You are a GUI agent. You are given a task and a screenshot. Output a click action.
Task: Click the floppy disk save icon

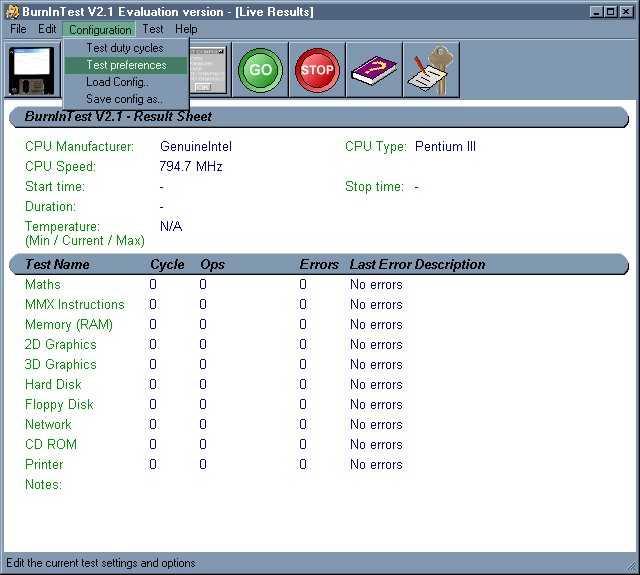pyautogui.click(x=32, y=70)
